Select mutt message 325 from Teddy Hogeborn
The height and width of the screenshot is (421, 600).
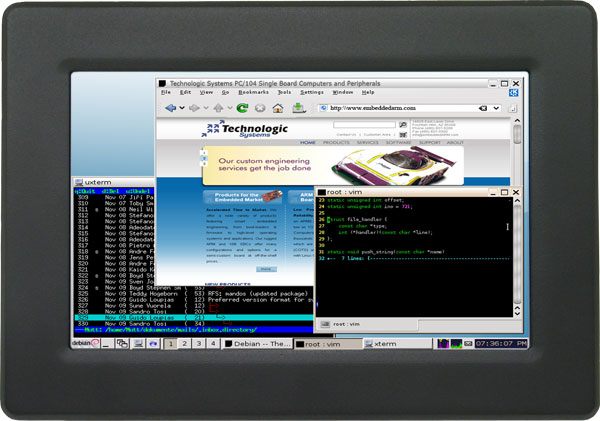coord(194,294)
